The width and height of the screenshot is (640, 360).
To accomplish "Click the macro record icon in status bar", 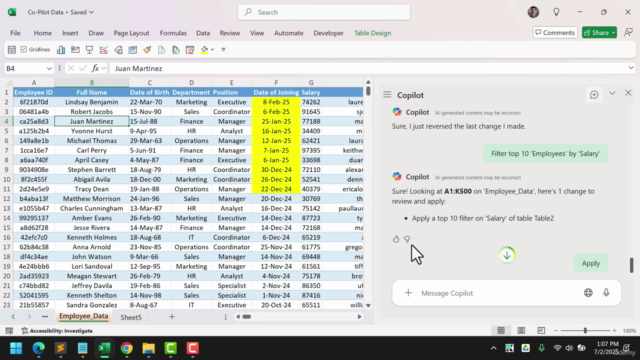I will click(9, 331).
